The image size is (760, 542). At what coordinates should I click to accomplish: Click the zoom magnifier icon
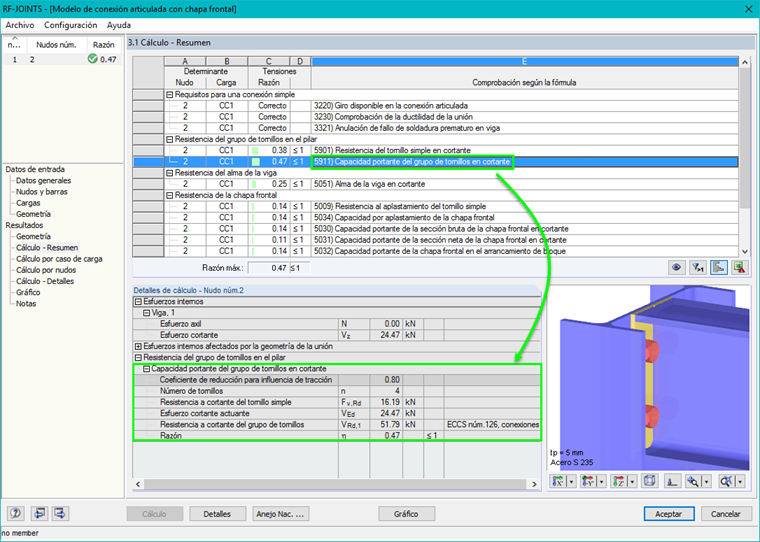click(x=693, y=481)
